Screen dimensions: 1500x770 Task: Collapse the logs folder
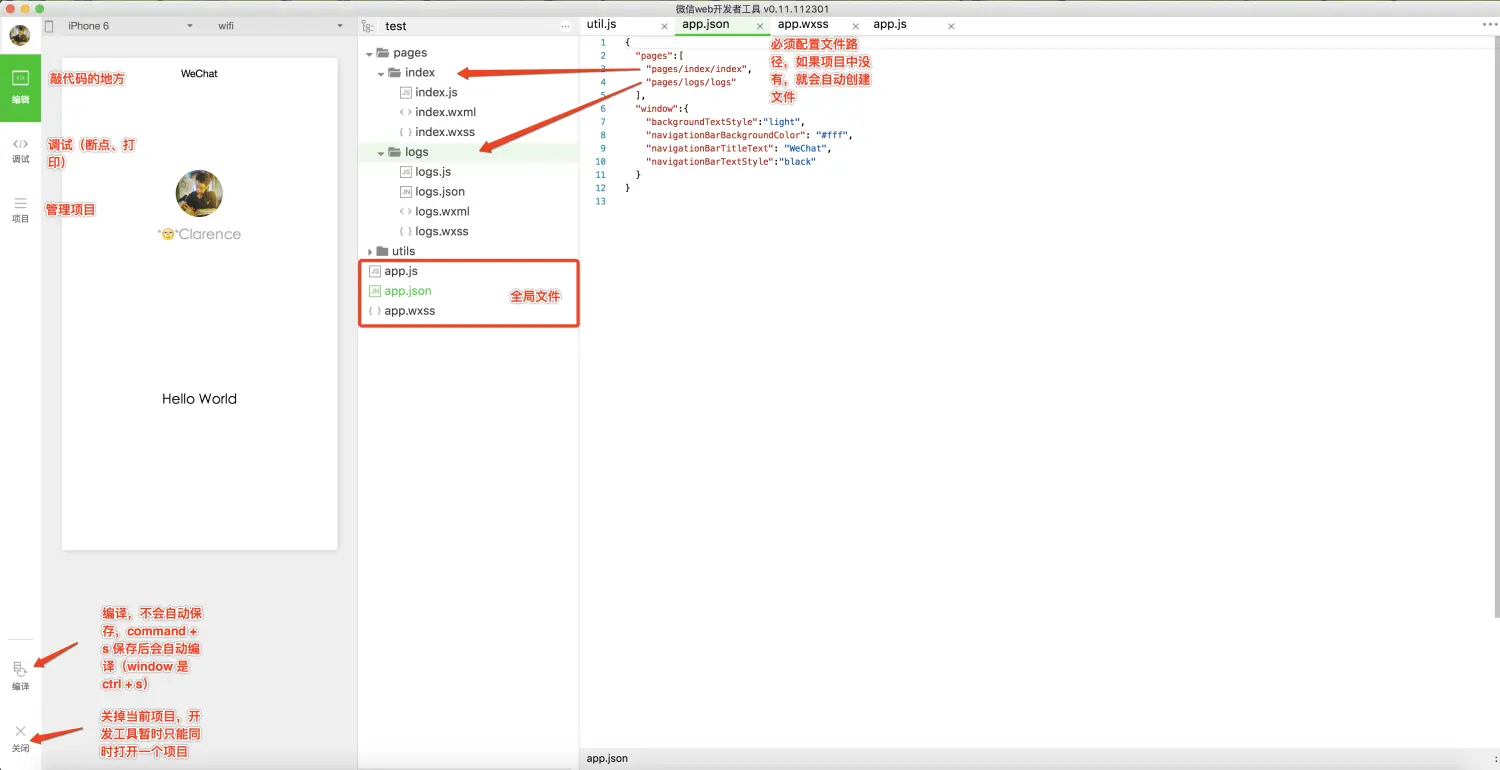coord(381,153)
